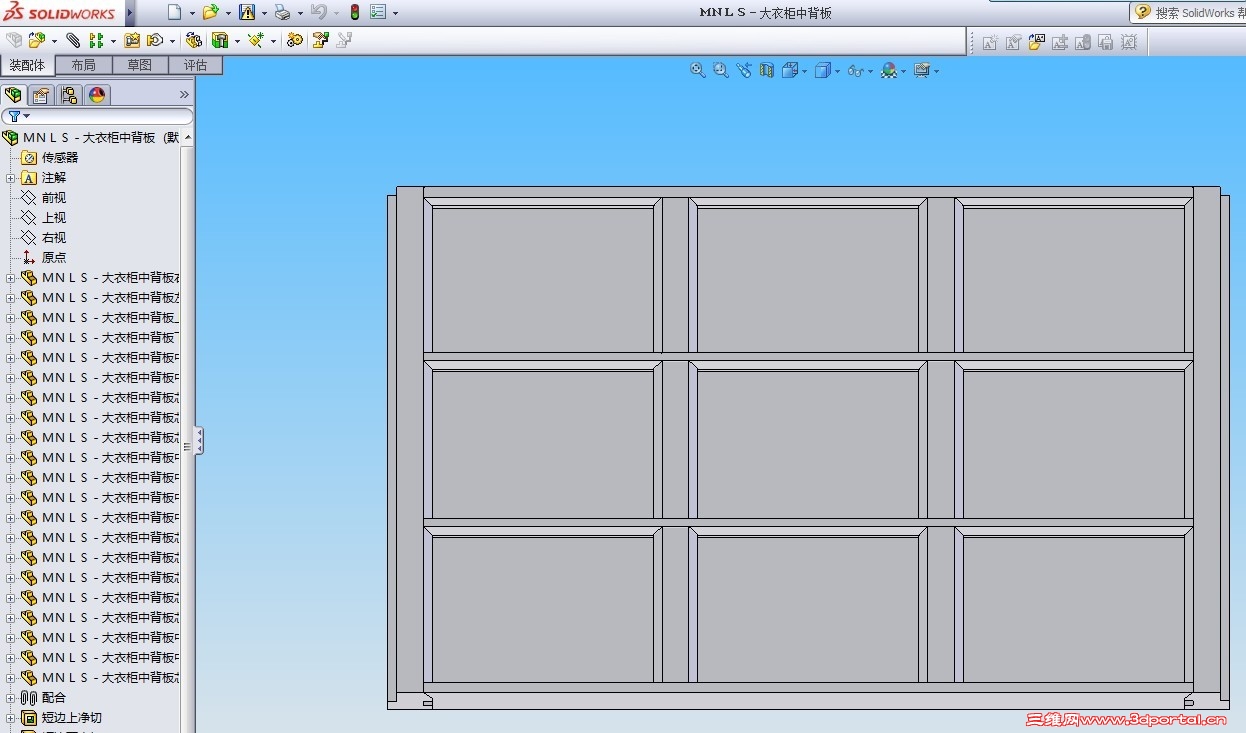Select Reference Geometry tool

tap(256, 40)
